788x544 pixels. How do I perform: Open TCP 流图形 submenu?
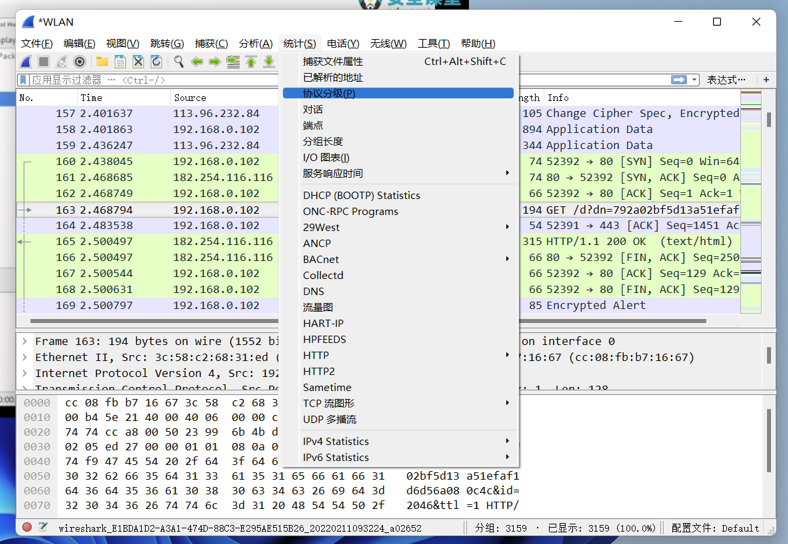399,403
